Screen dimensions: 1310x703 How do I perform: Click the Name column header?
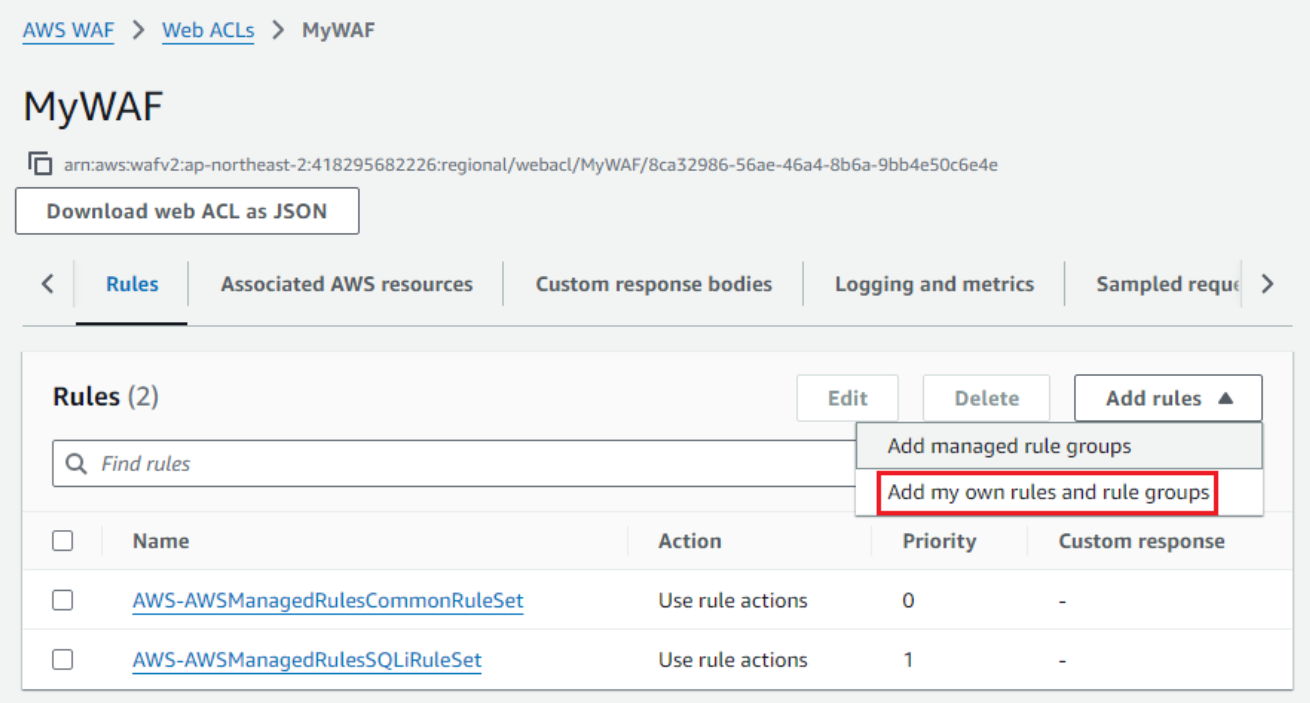pos(161,541)
